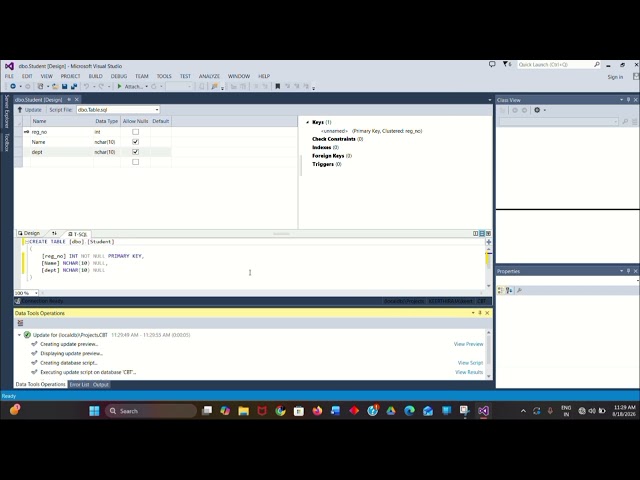Click the swap panes arrows icon beside Design
The width and height of the screenshot is (640, 480).
[x=54, y=233]
